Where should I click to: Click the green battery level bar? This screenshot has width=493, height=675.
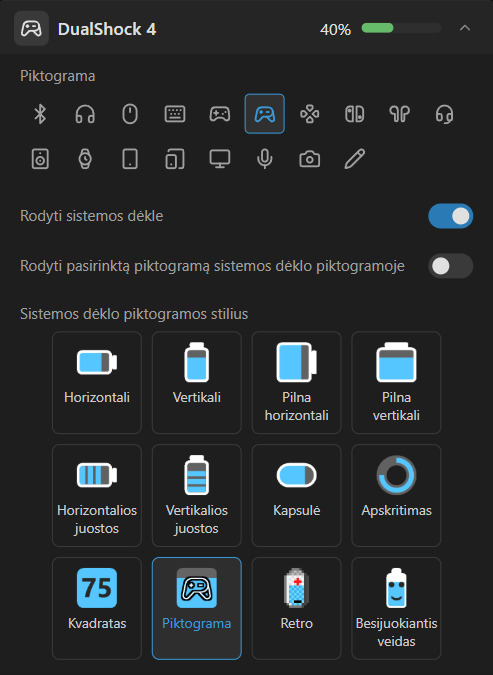401,28
